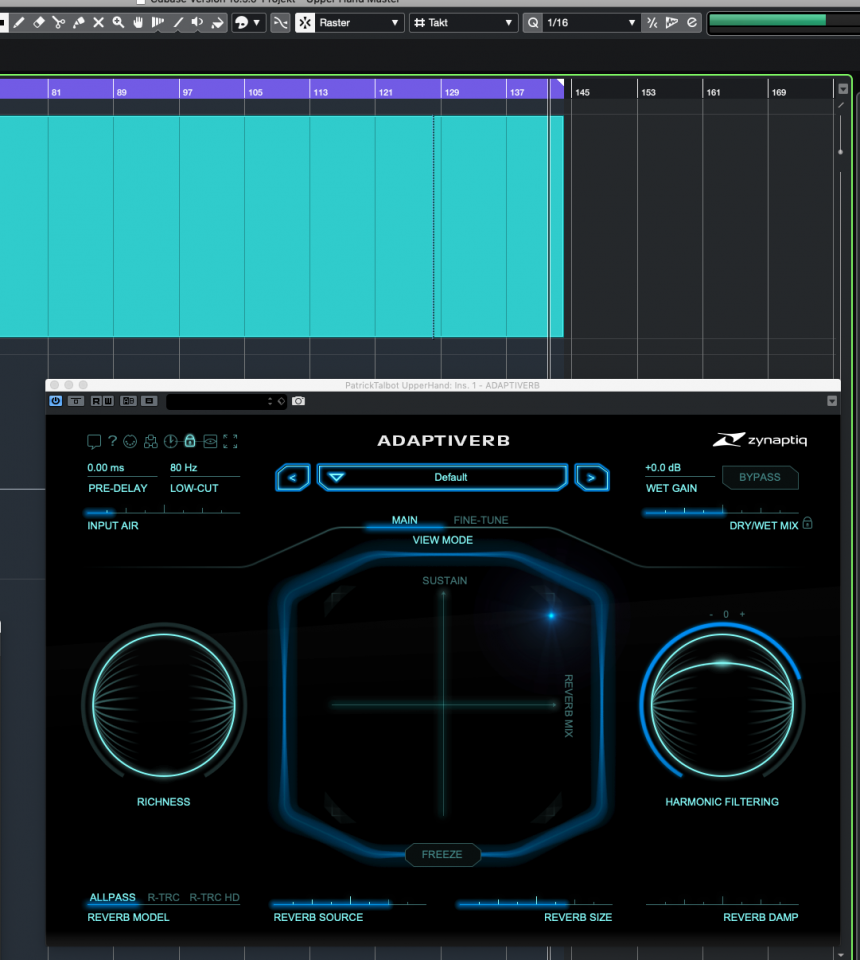
Task: Click bar 97 on the ruler
Action: click(x=187, y=92)
